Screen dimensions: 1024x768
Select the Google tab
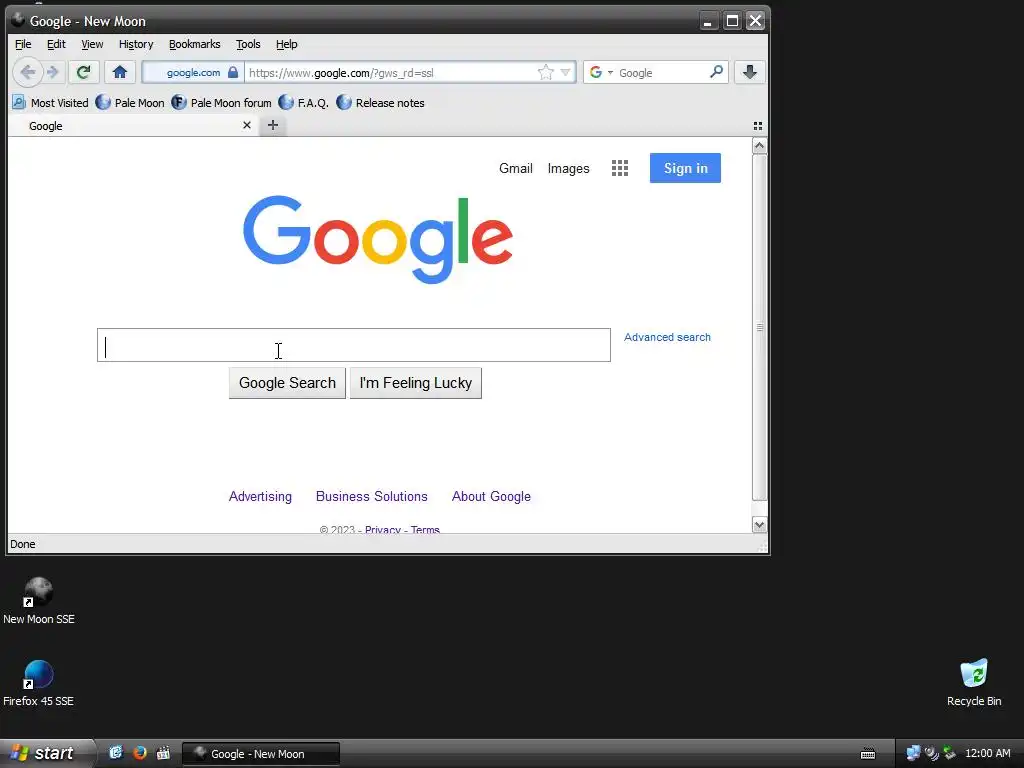click(x=134, y=125)
